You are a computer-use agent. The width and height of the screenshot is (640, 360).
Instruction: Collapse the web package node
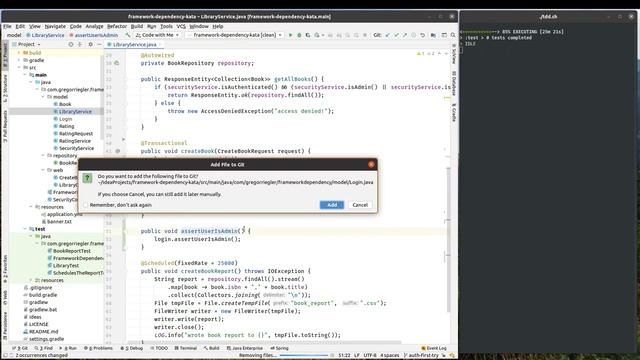pos(42,170)
